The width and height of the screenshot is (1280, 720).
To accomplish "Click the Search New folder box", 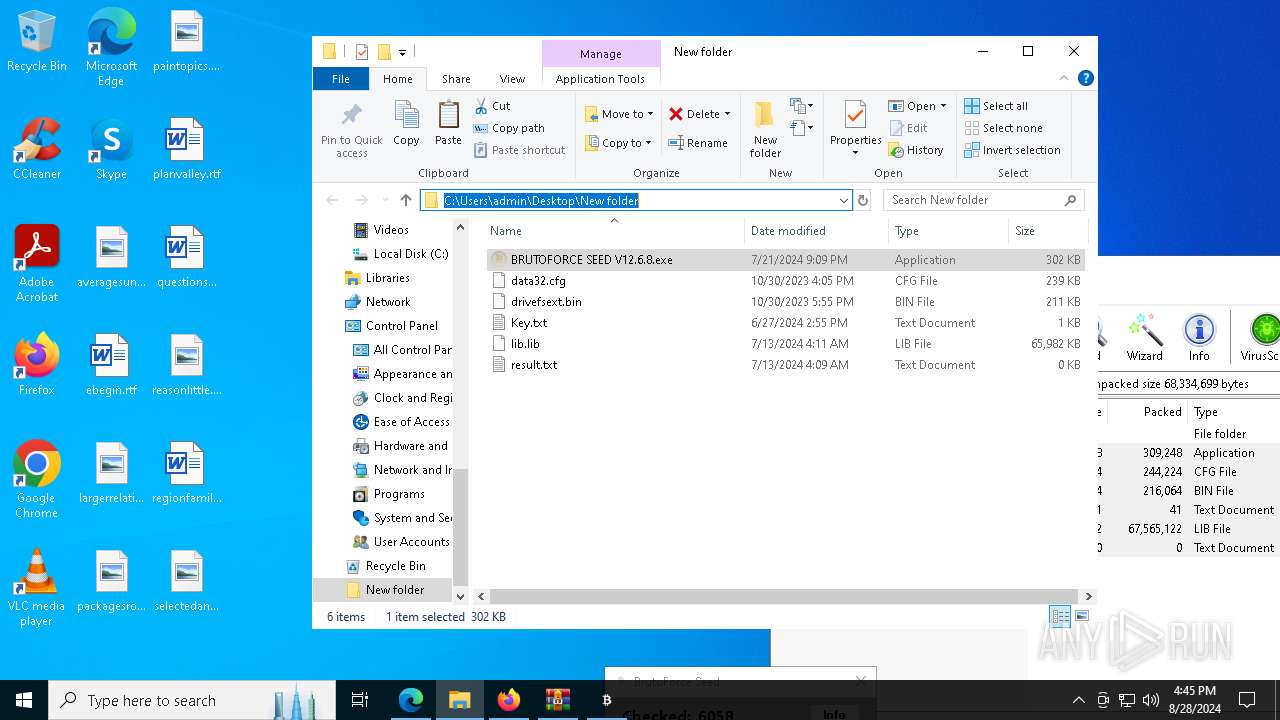I will (x=983, y=200).
